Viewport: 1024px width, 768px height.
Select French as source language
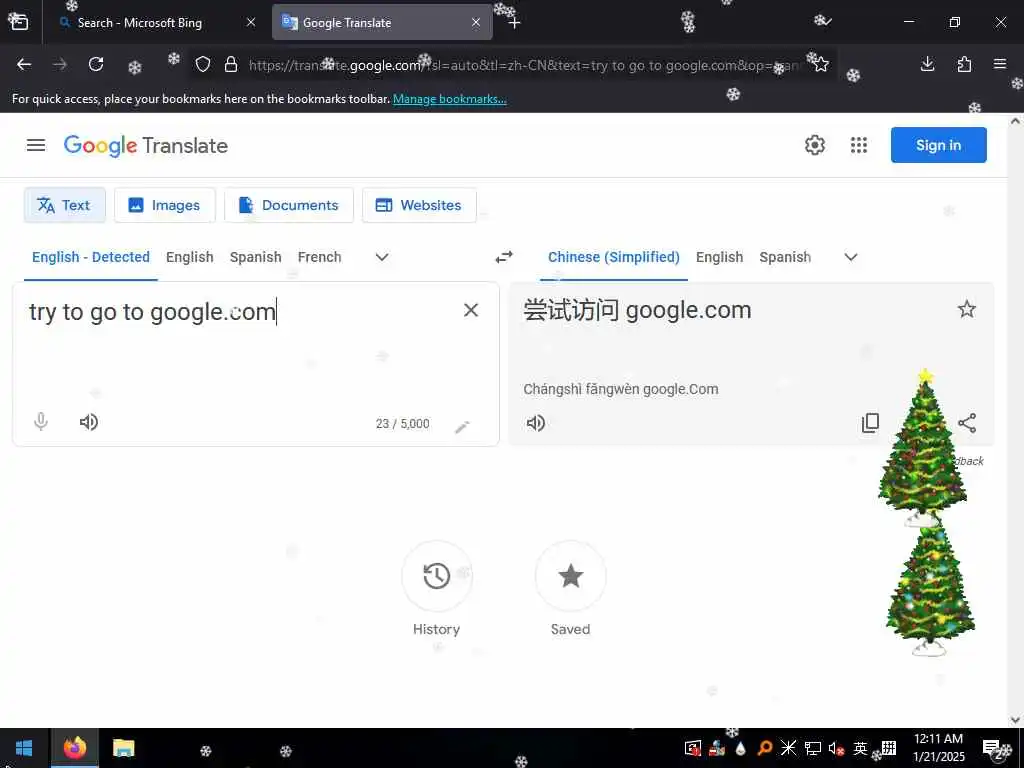(x=319, y=257)
